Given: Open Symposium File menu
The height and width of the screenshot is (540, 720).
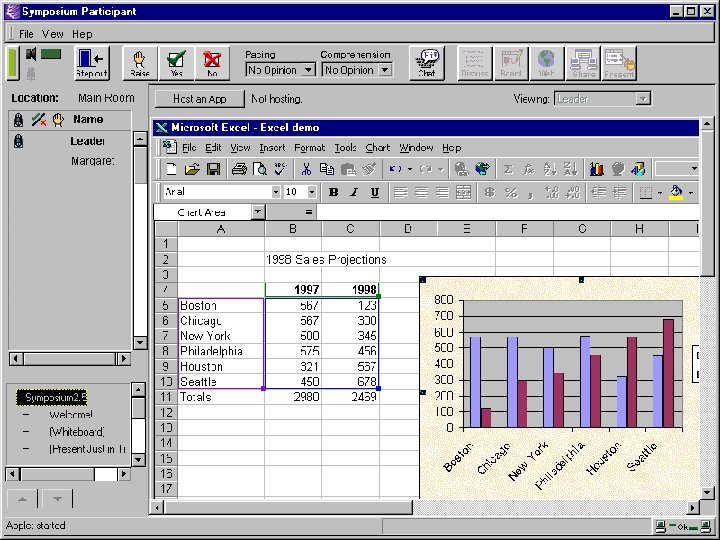Looking at the screenshot, I should tap(26, 34).
